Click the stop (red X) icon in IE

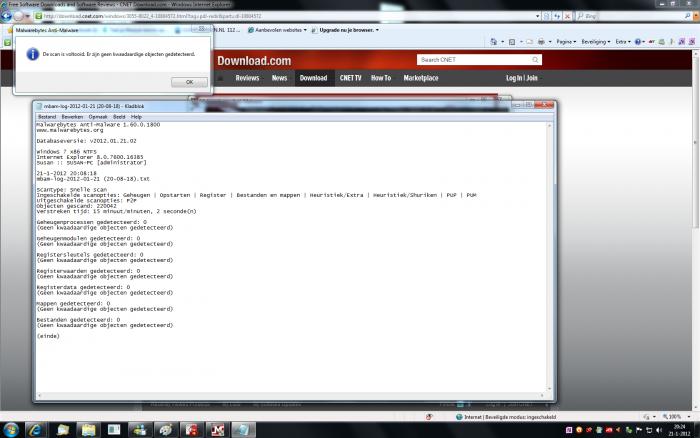[x=567, y=16]
